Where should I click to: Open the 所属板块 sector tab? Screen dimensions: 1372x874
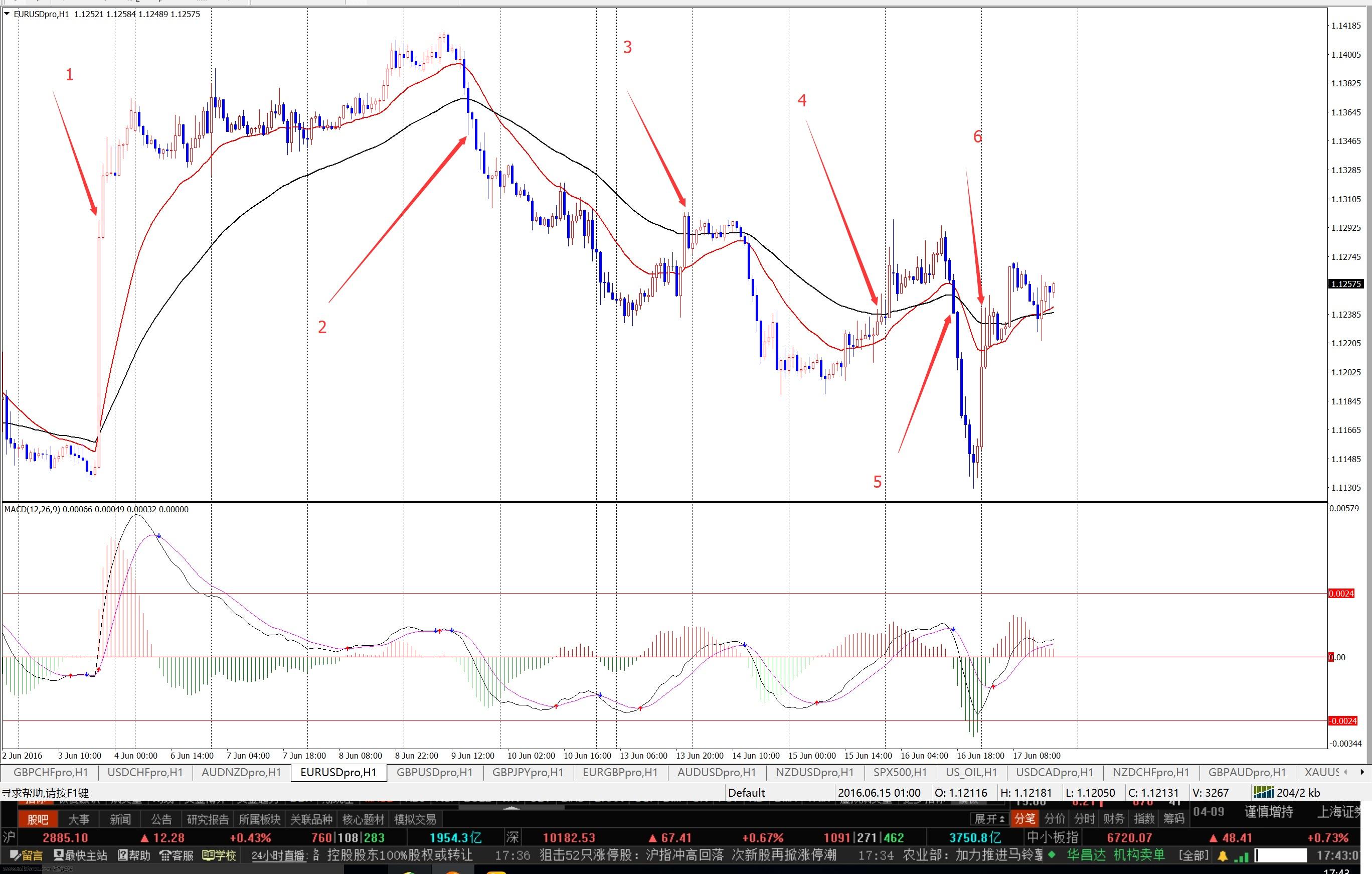260,819
